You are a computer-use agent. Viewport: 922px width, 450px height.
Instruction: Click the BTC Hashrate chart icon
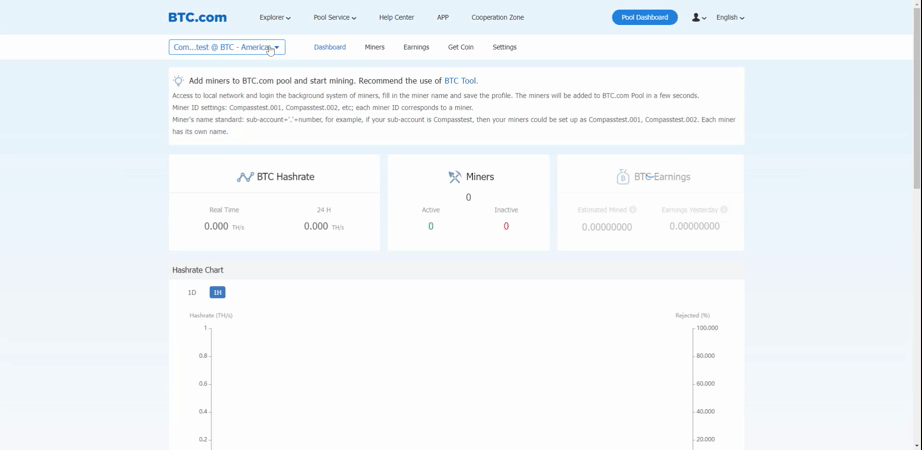coord(245,177)
